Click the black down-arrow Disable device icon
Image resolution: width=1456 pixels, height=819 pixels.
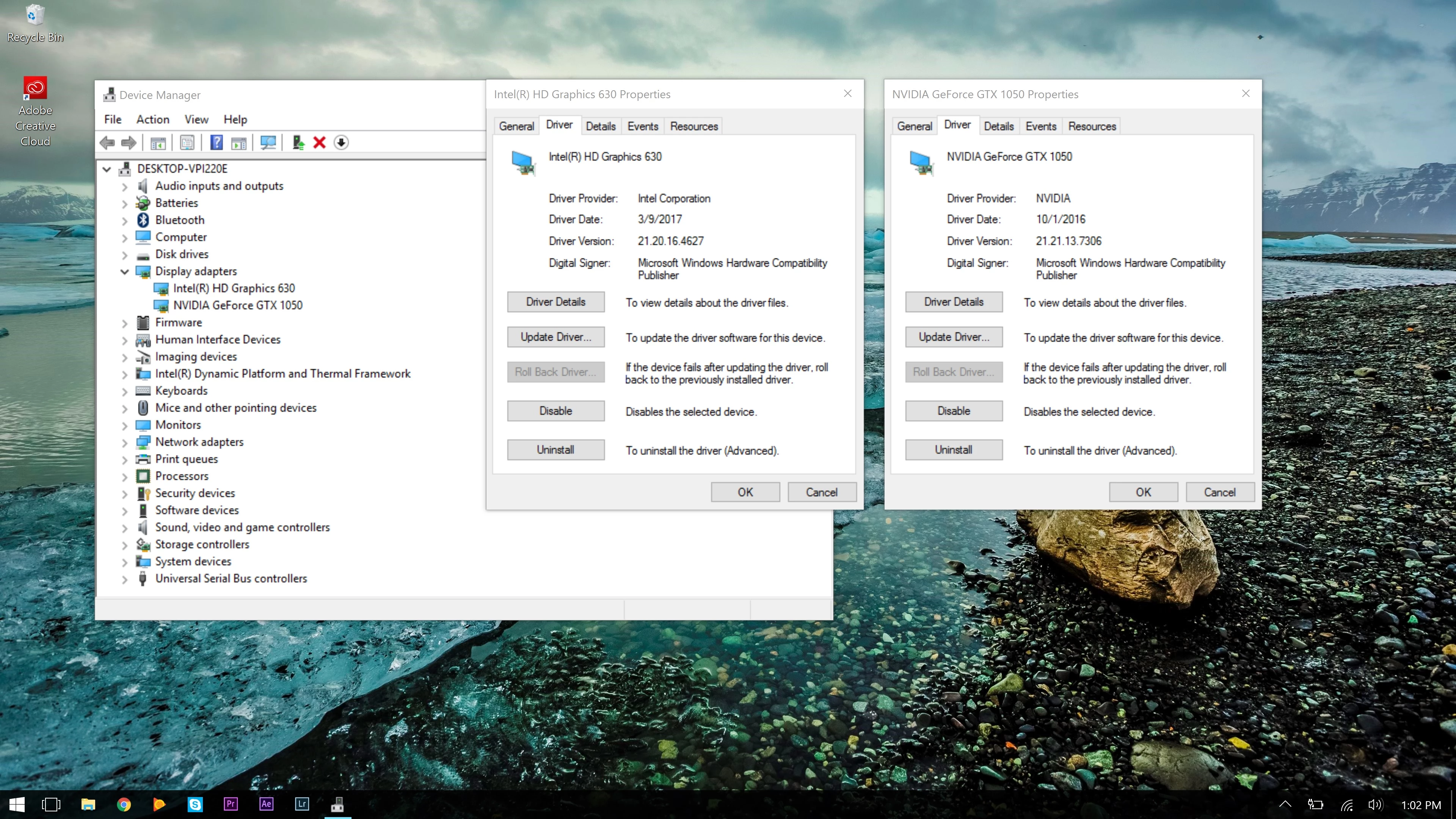[x=341, y=143]
